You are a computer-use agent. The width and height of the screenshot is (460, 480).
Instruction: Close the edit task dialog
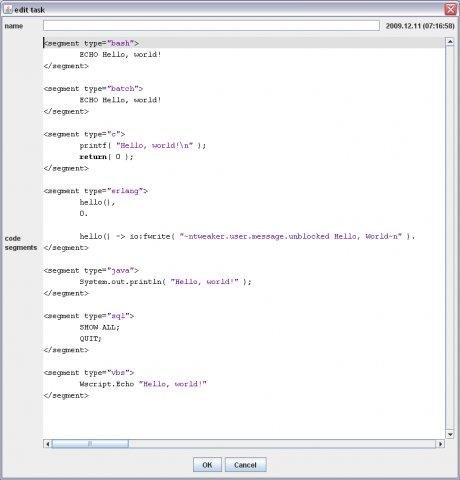pos(450,9)
